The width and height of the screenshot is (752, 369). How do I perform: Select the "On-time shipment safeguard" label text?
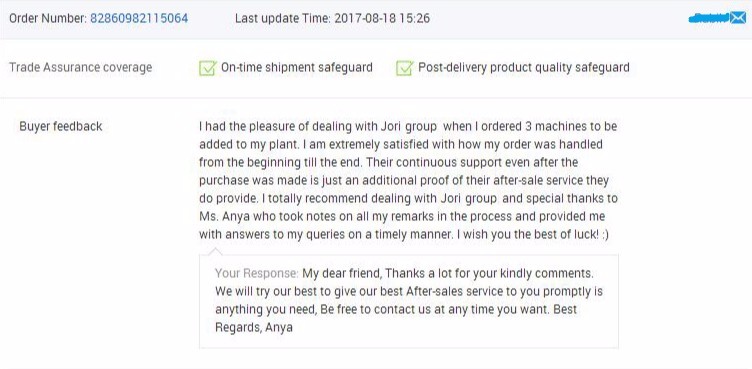(296, 68)
